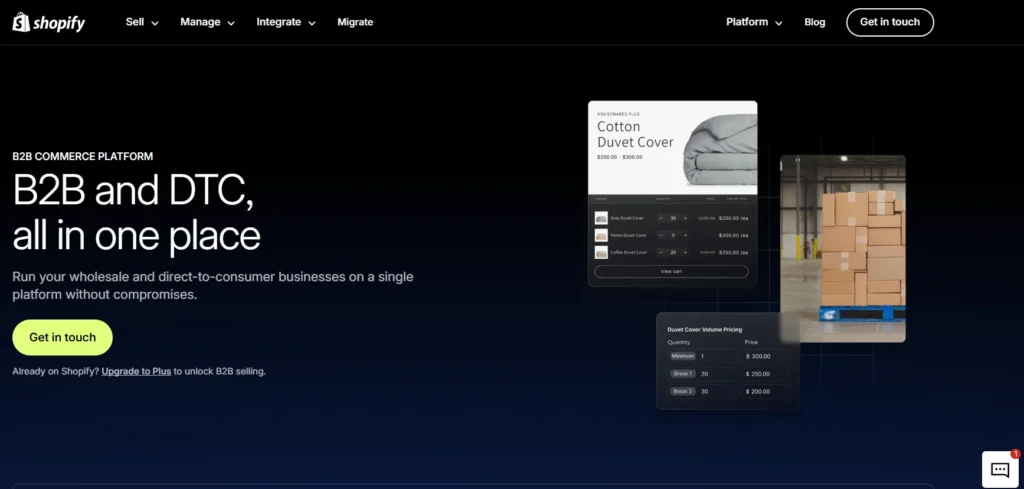Click the Break 1 quantity field showing 20
Screen dimensions: 1024x489
[703, 374]
